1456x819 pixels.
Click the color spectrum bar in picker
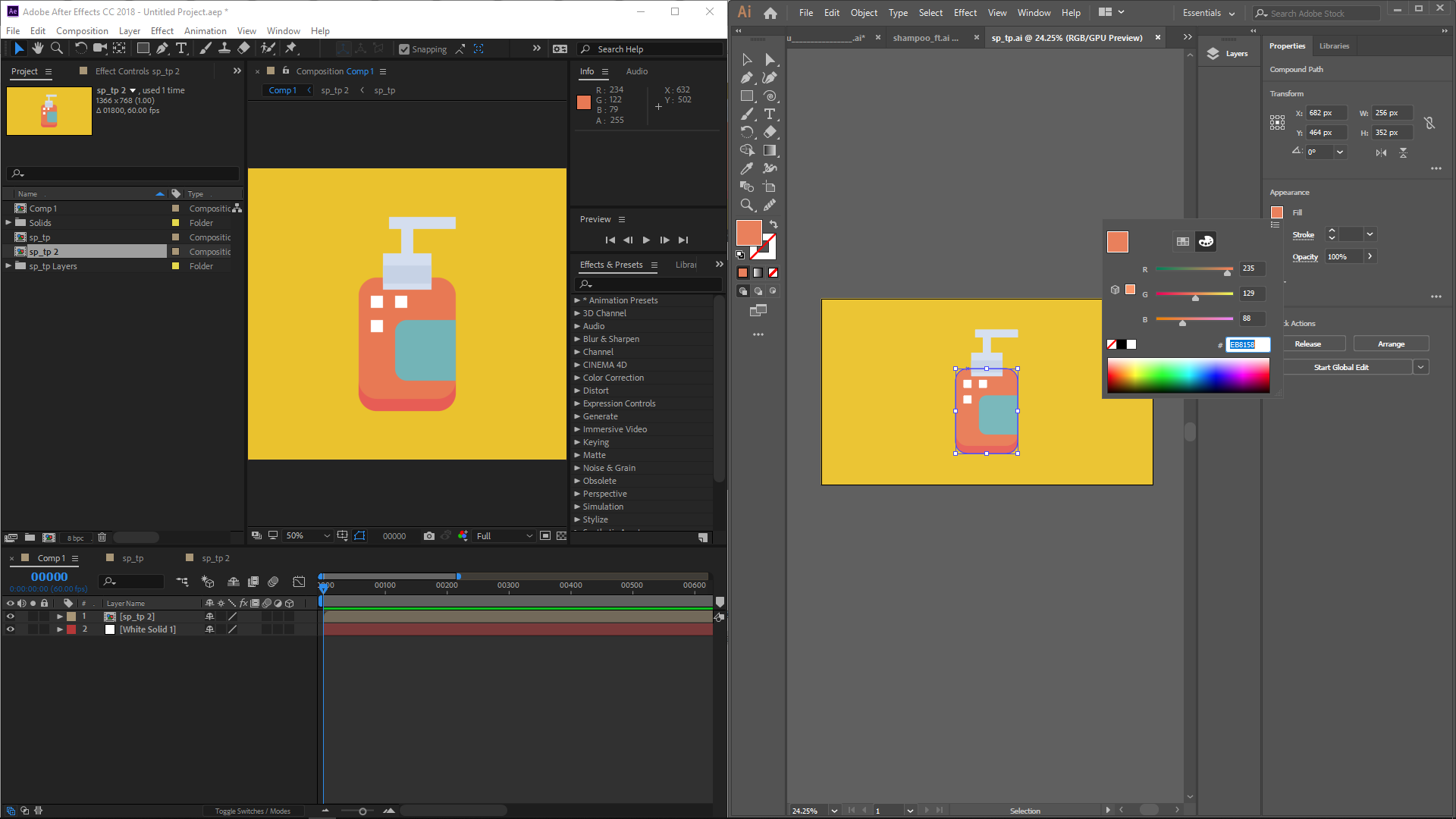tap(1188, 375)
